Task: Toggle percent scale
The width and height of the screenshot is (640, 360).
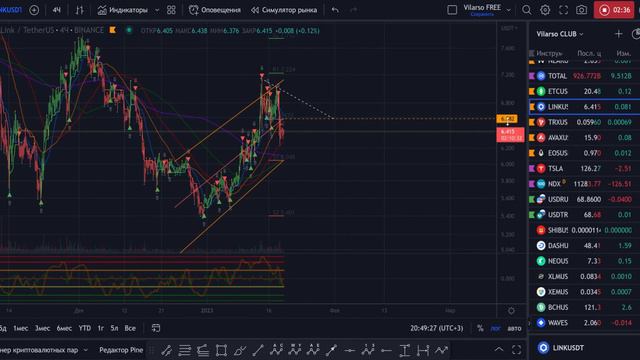Action: [480, 328]
